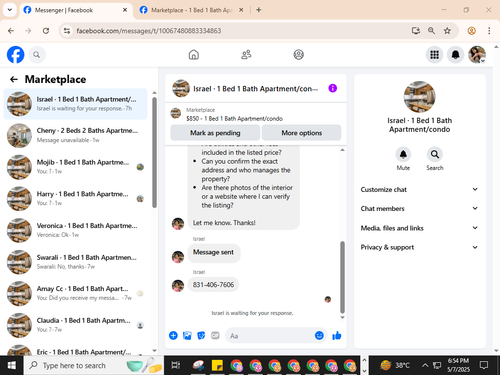
Task: Open Chrome three-dot menu
Action: click(489, 31)
